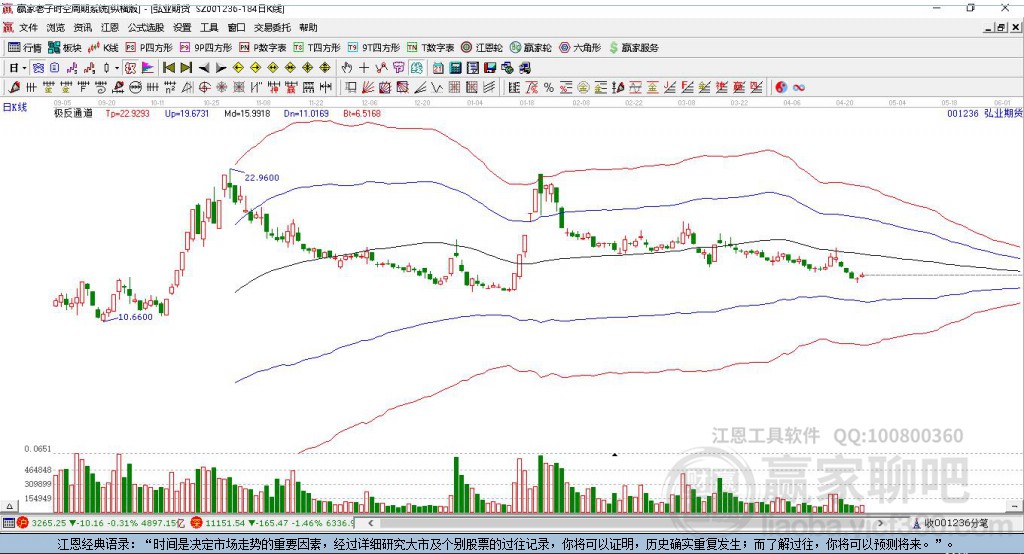Toggle the highlighted red indicator icon
The image size is (1024, 554).
[x=131, y=68]
